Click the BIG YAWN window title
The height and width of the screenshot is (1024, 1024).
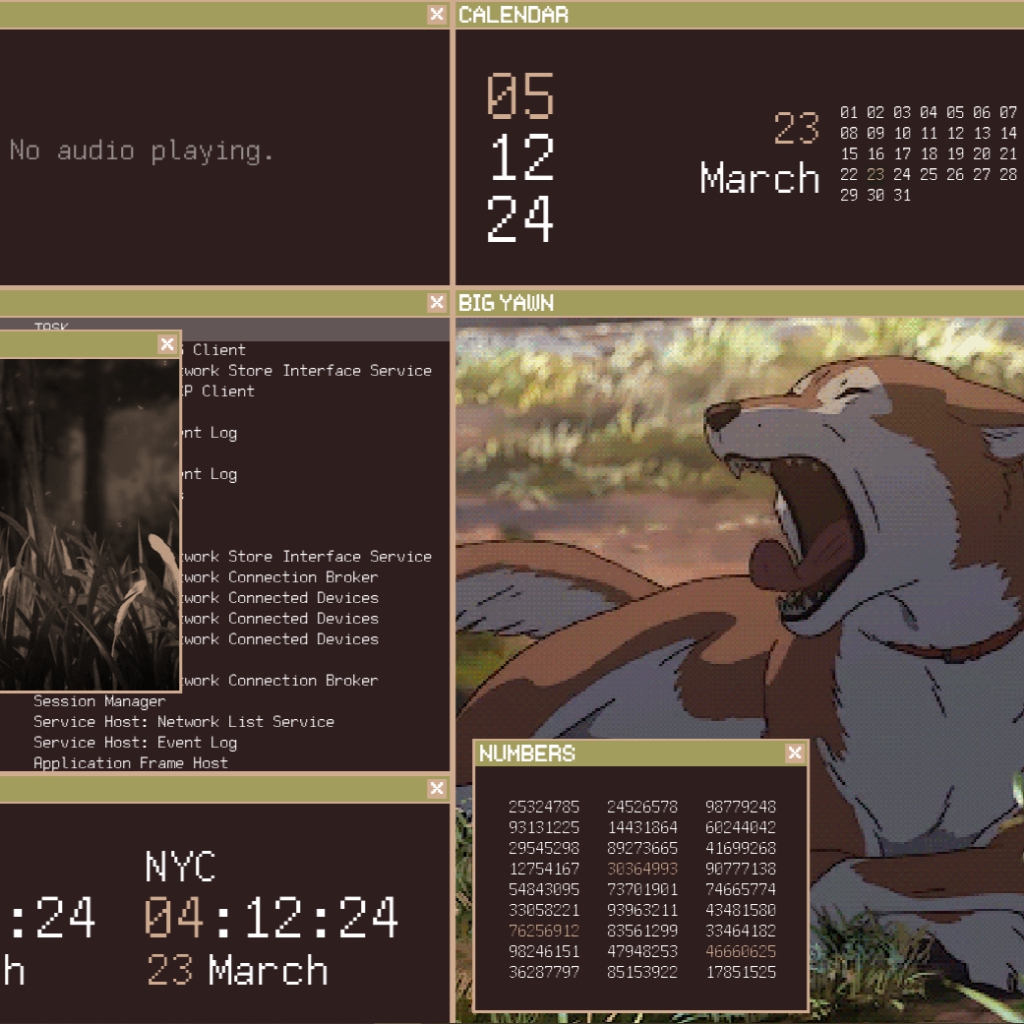(x=506, y=303)
